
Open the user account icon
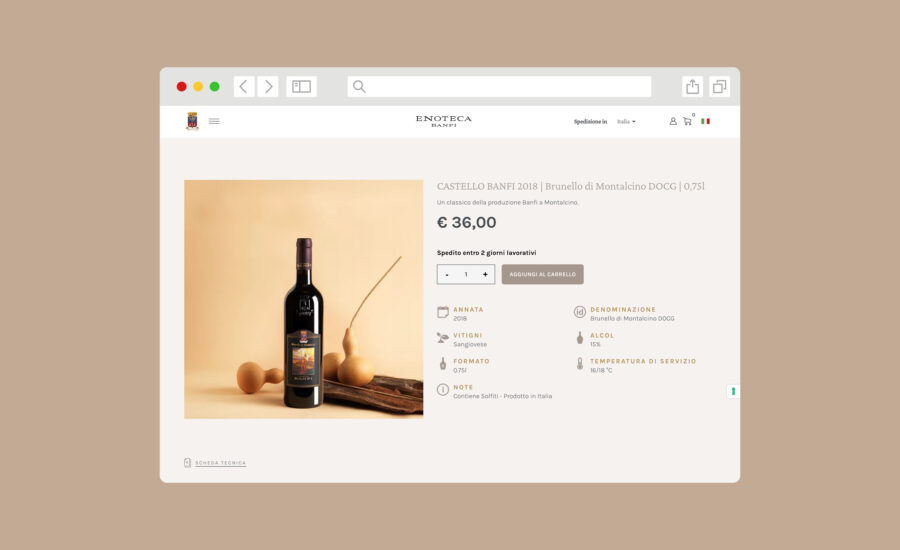click(673, 121)
